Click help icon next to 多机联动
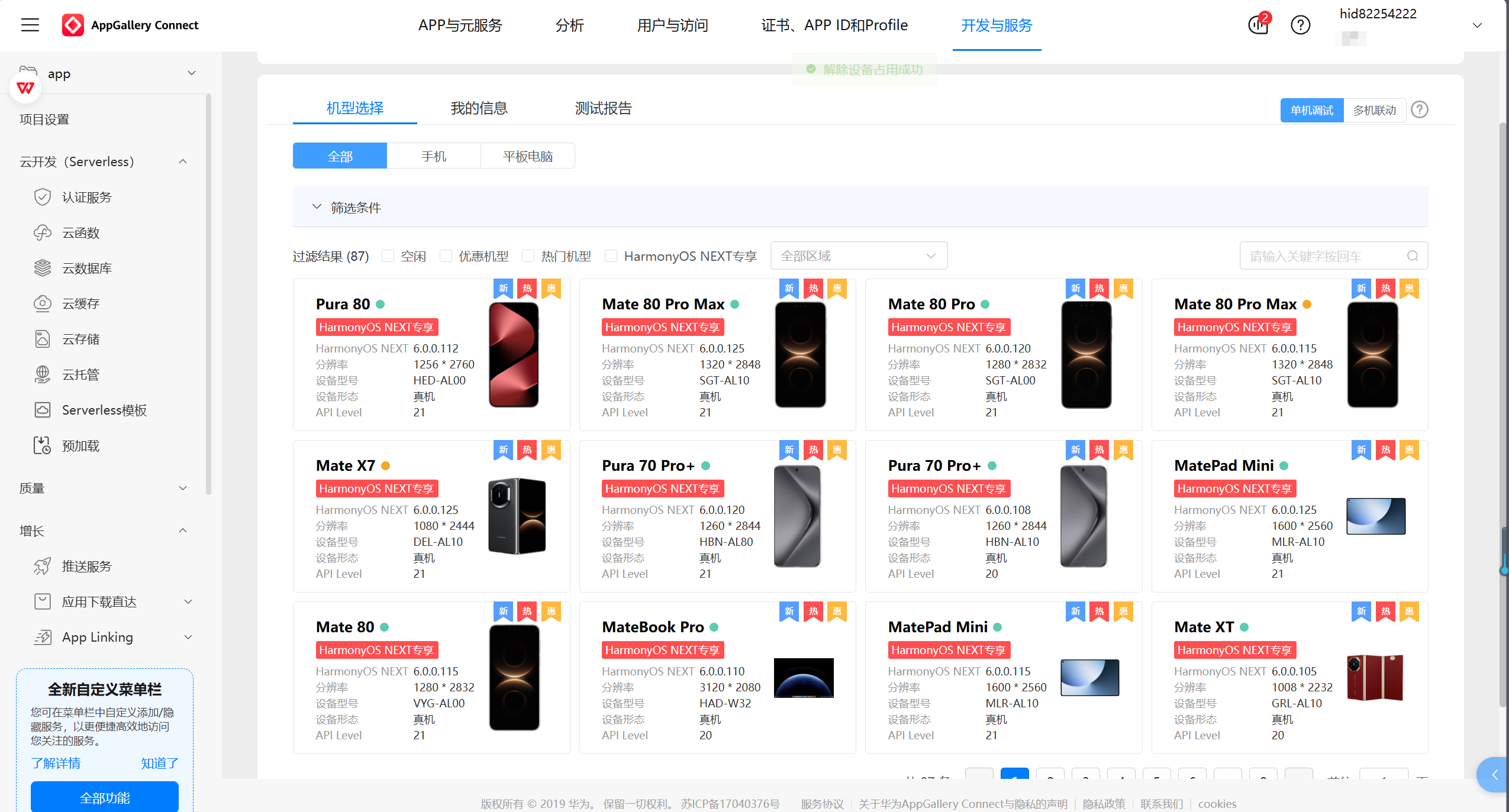 tap(1420, 110)
